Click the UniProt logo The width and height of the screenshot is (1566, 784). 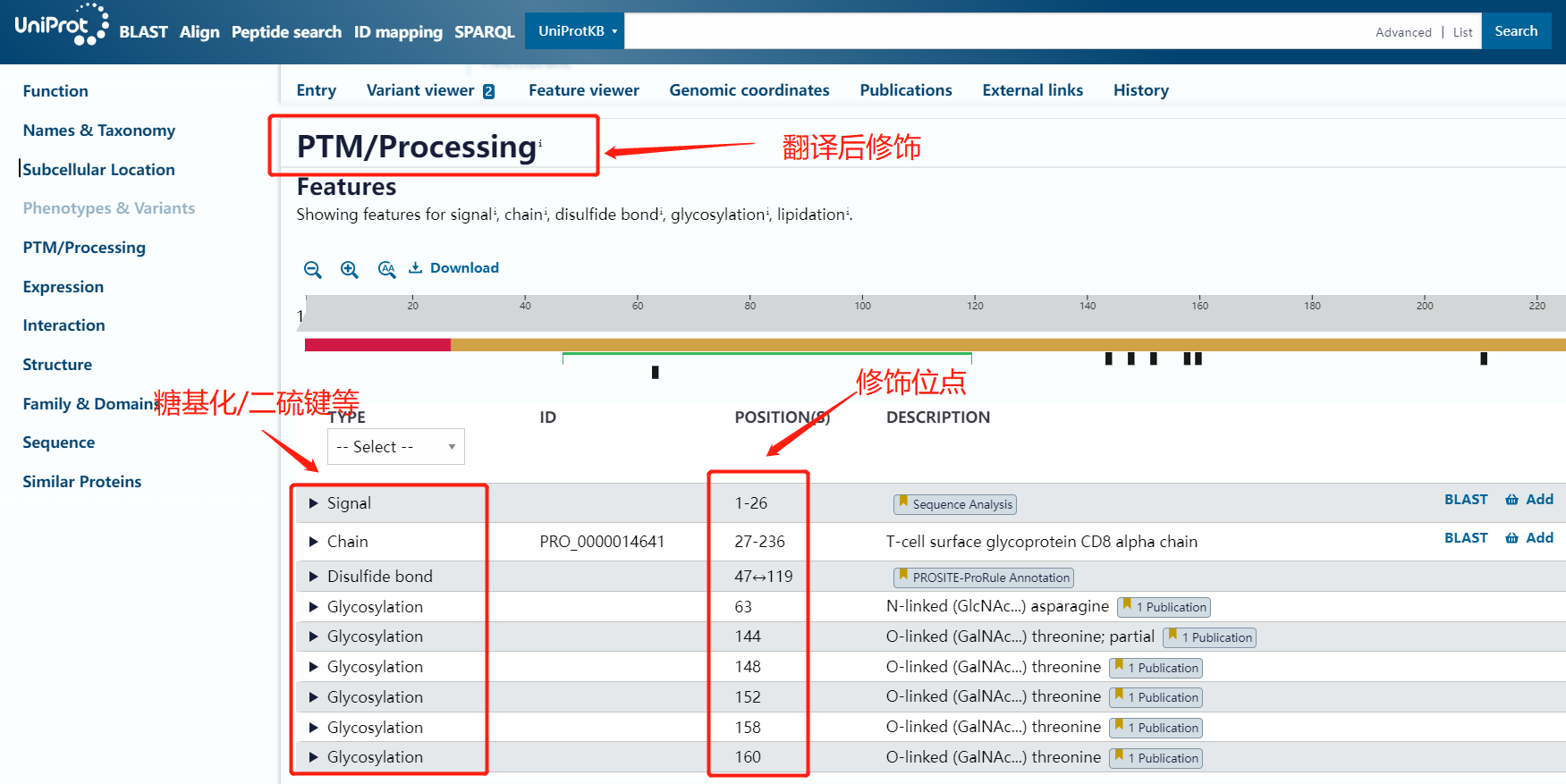point(61,25)
